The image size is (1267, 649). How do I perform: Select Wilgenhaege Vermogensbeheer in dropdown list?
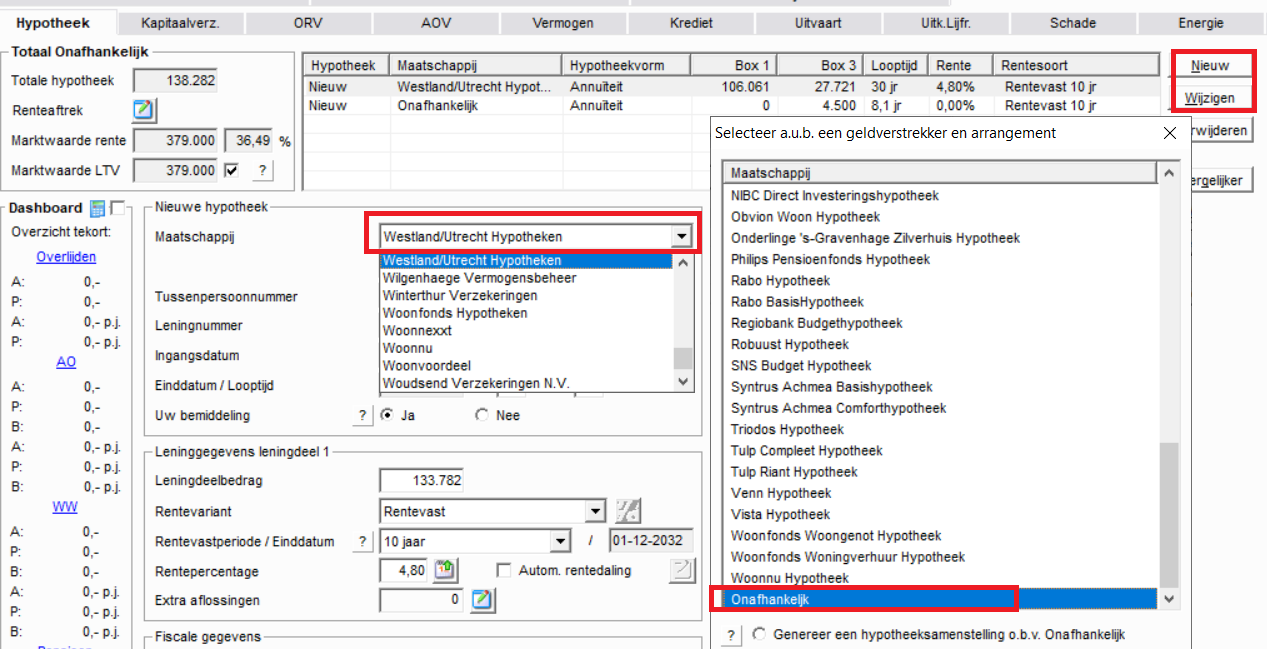point(527,278)
